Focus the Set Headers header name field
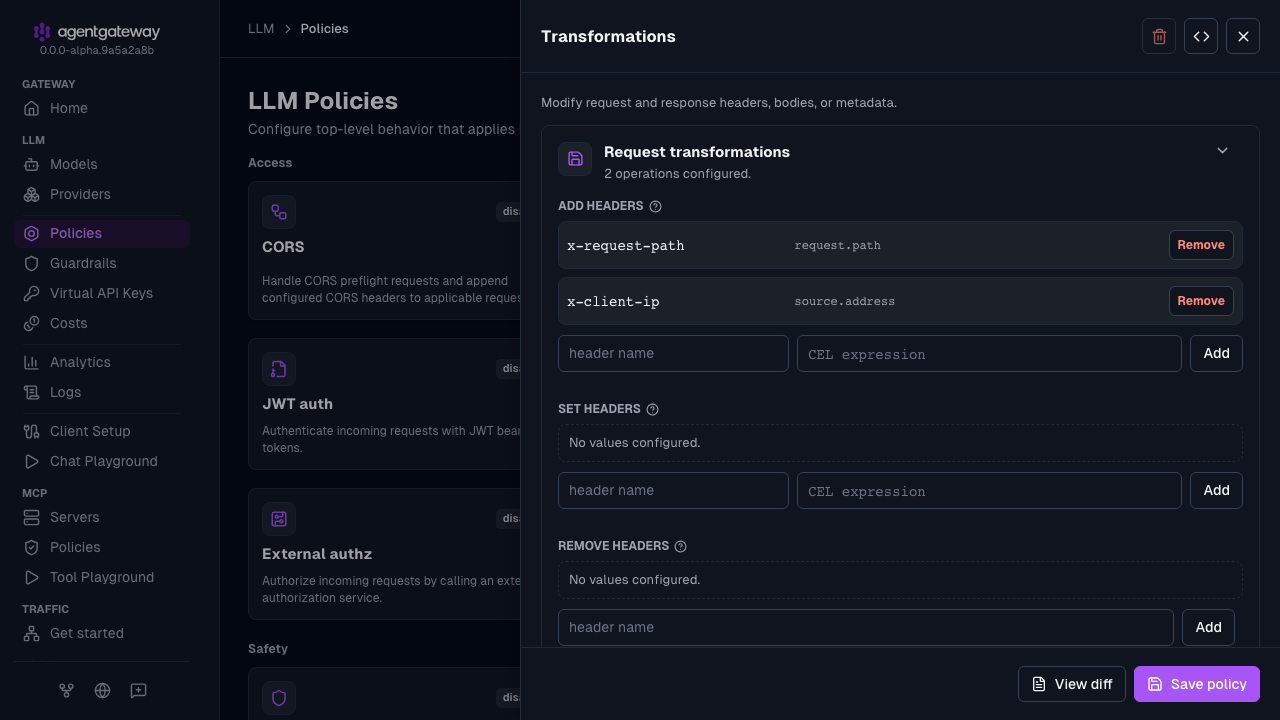 pyautogui.click(x=673, y=490)
